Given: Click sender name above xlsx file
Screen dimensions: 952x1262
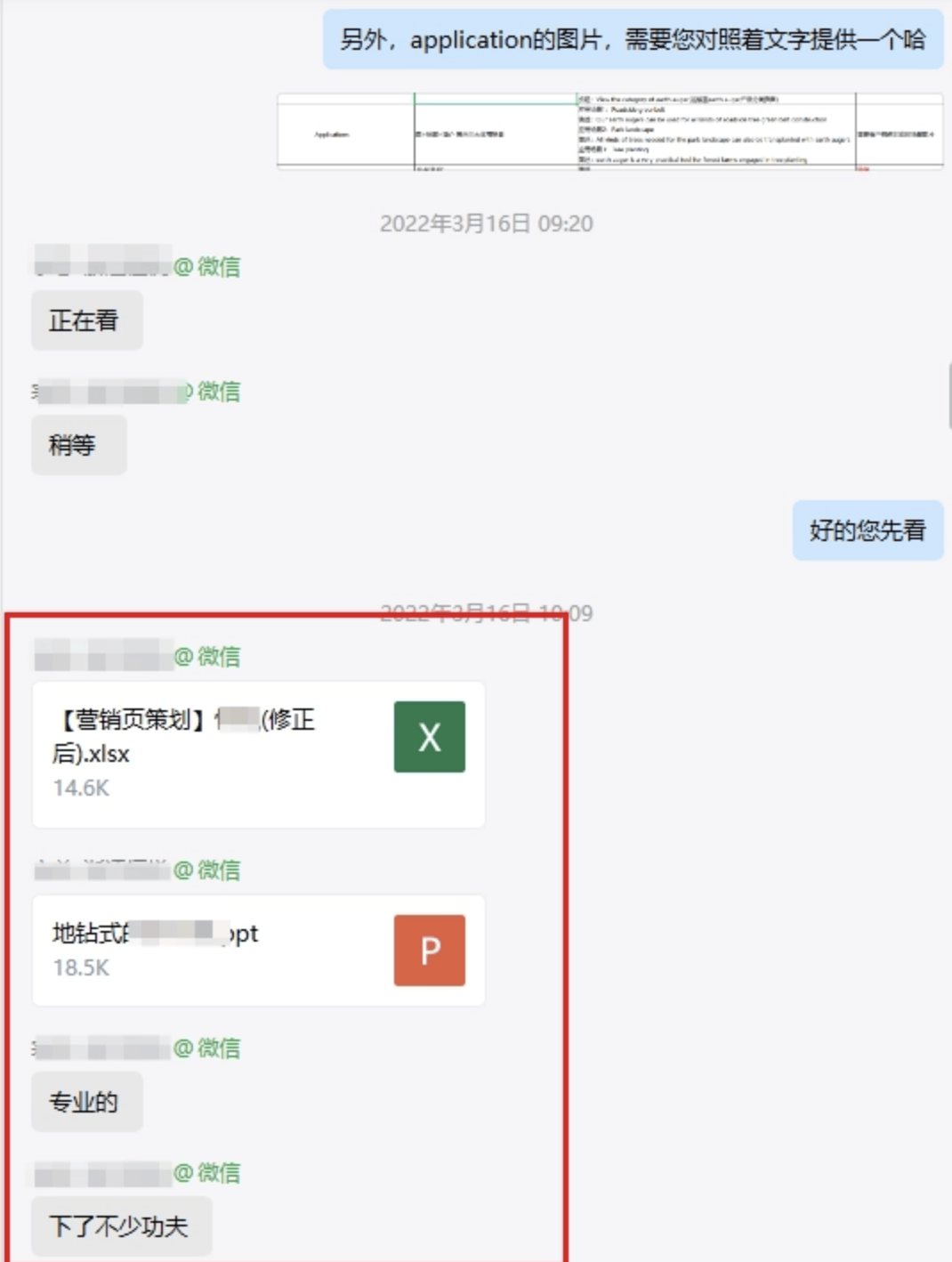Looking at the screenshot, I should coord(137,657).
